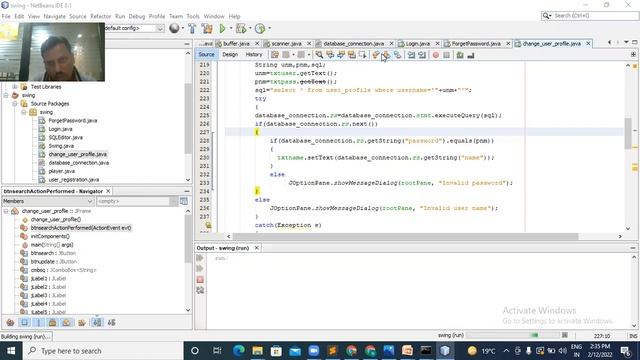Click the Shift Line Right icon
The width and height of the screenshot is (640, 360).
click(422, 55)
